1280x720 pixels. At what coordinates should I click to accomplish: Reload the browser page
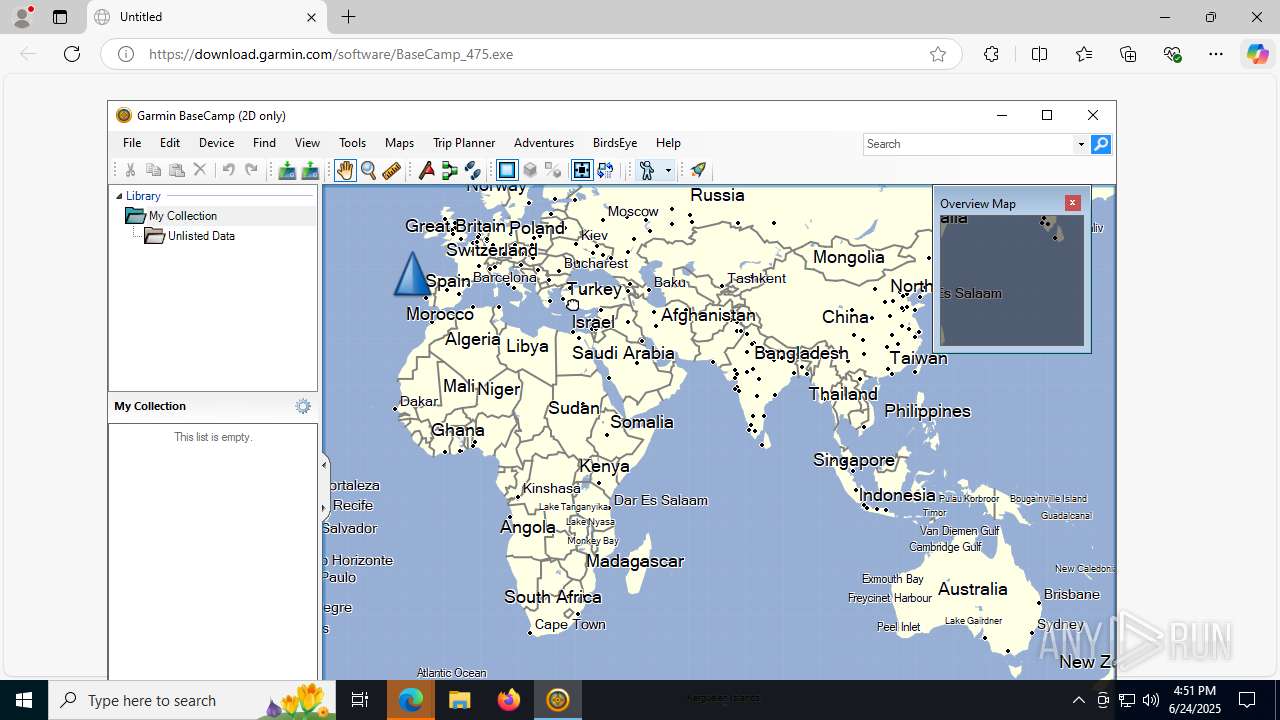pyautogui.click(x=72, y=54)
